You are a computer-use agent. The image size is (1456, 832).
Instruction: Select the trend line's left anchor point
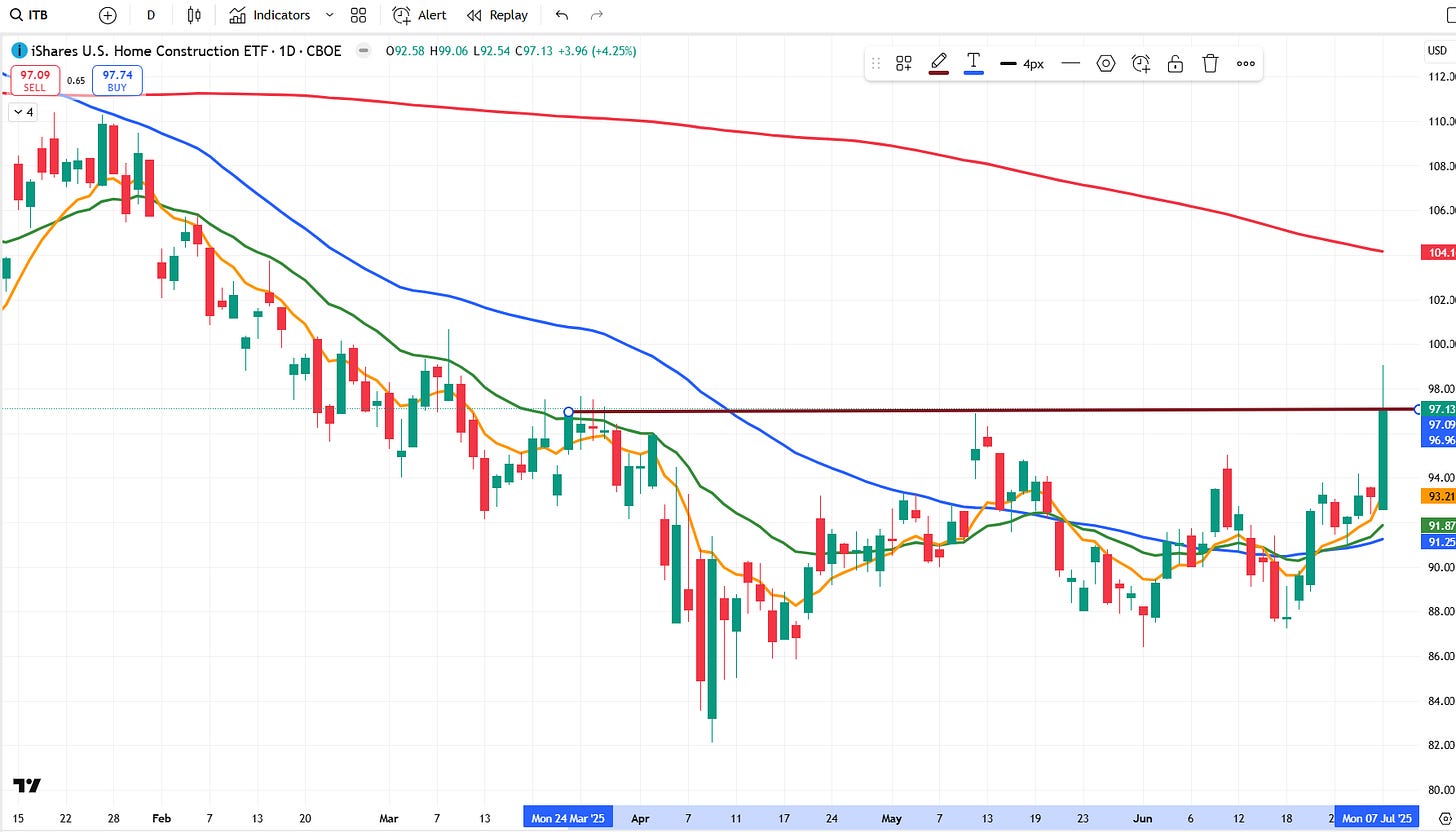point(569,412)
